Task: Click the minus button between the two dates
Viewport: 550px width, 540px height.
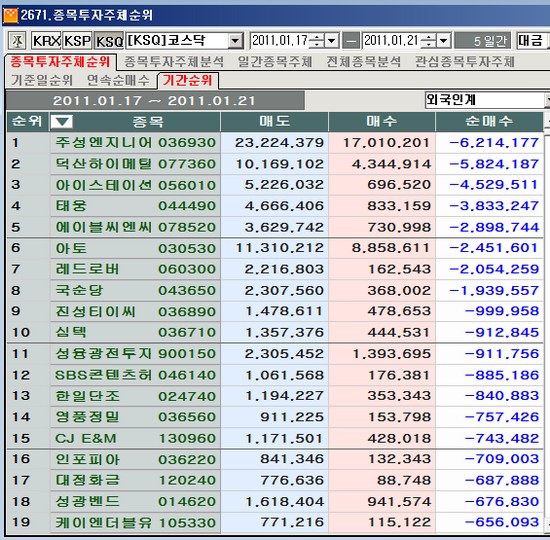Action: 351,41
